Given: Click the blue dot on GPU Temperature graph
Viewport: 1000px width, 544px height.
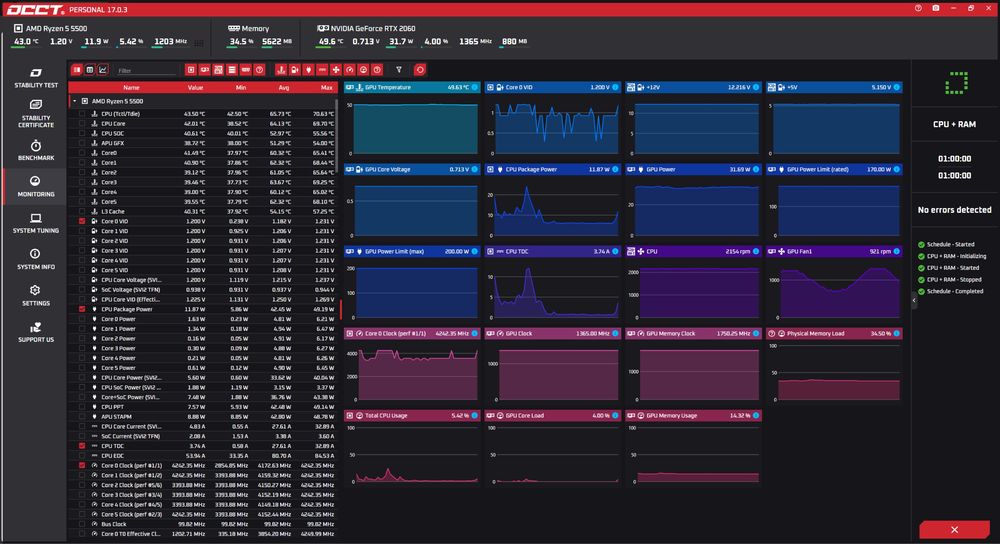Looking at the screenshot, I should pyautogui.click(x=474, y=87).
